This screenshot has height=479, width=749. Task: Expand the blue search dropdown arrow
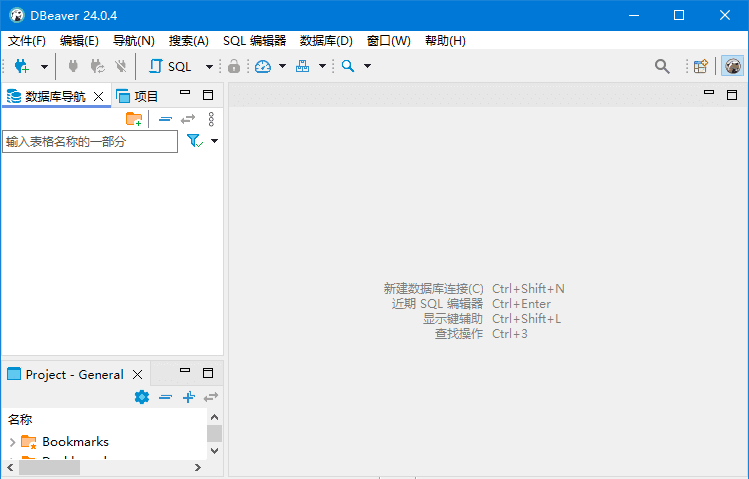tap(367, 66)
